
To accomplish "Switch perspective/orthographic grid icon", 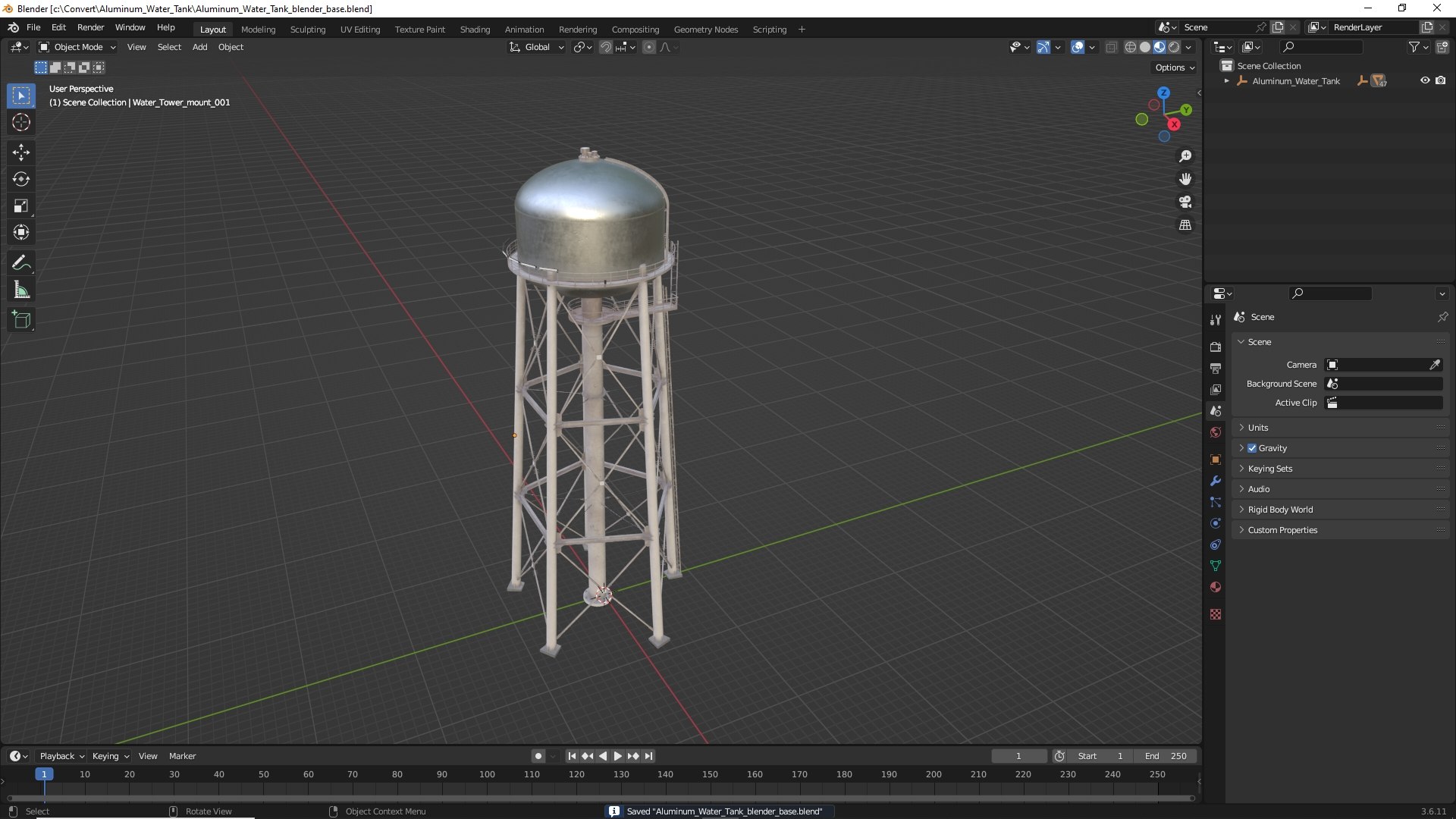I will click(1185, 225).
